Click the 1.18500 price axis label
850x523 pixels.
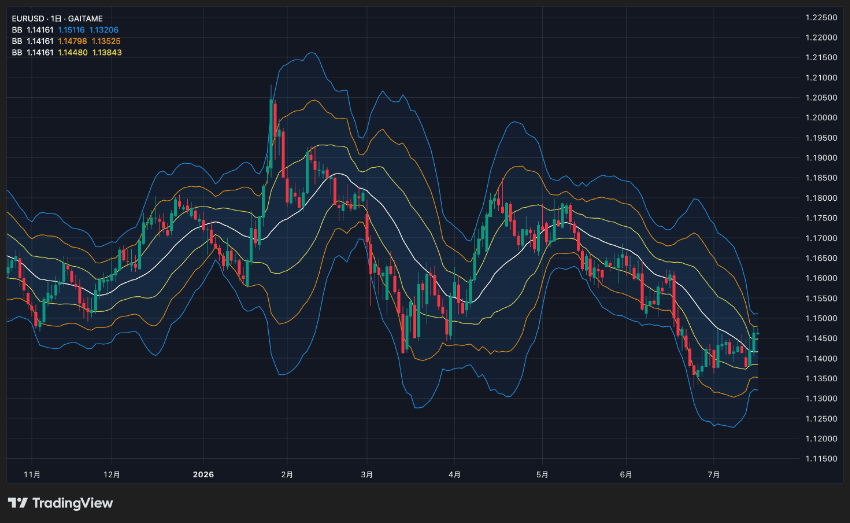point(821,178)
